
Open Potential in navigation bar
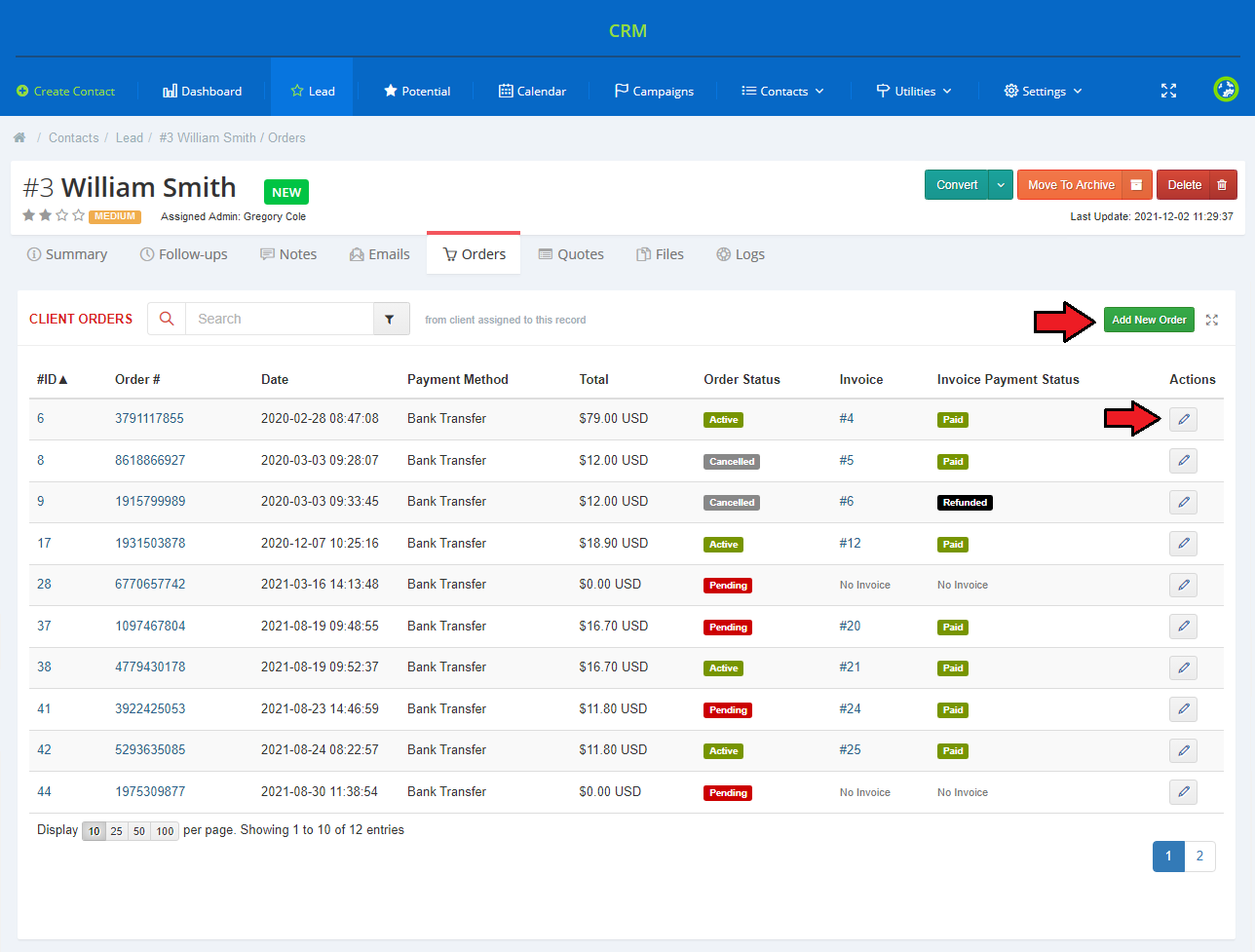417,91
